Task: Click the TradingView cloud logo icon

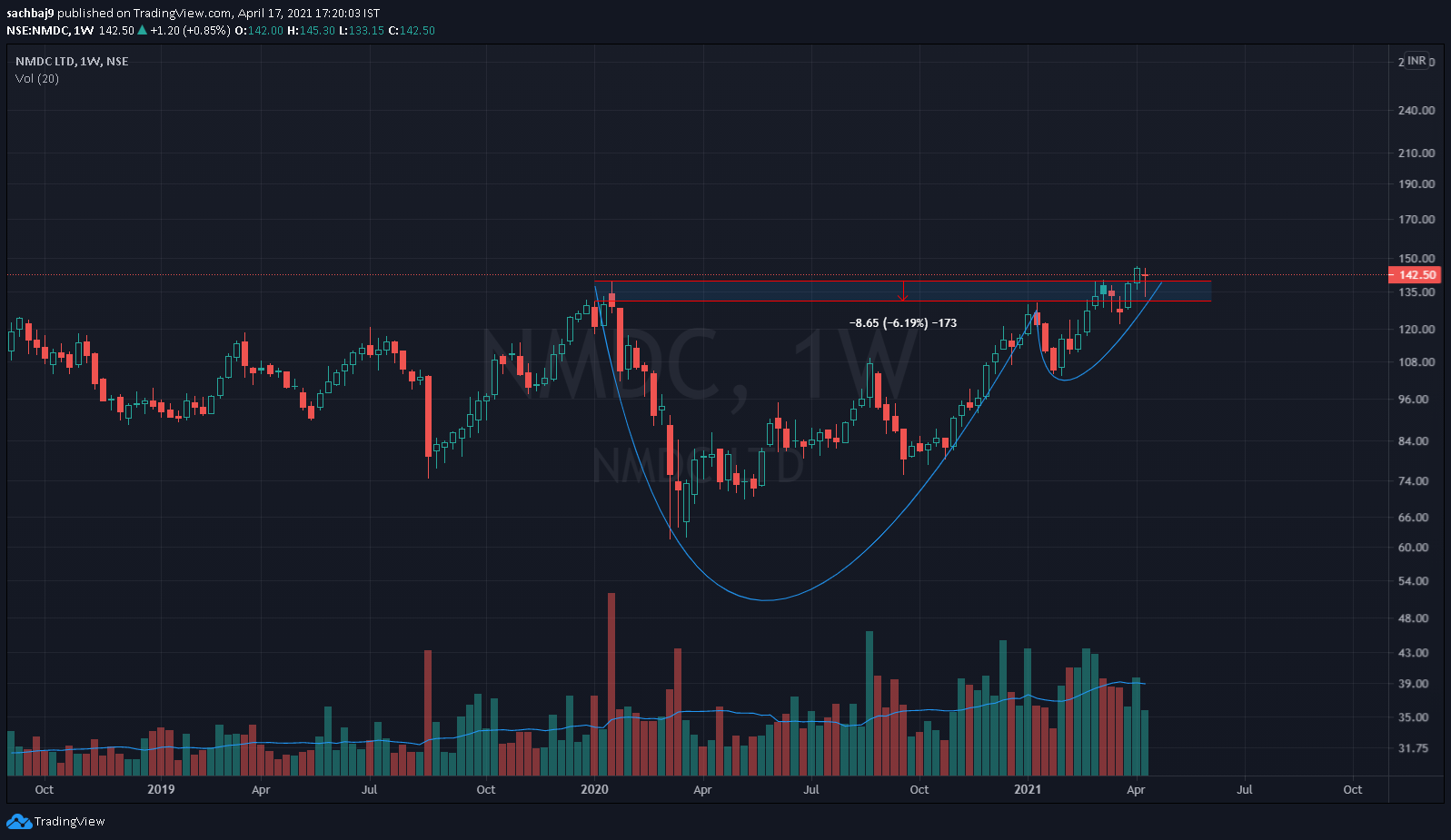Action: [18, 821]
